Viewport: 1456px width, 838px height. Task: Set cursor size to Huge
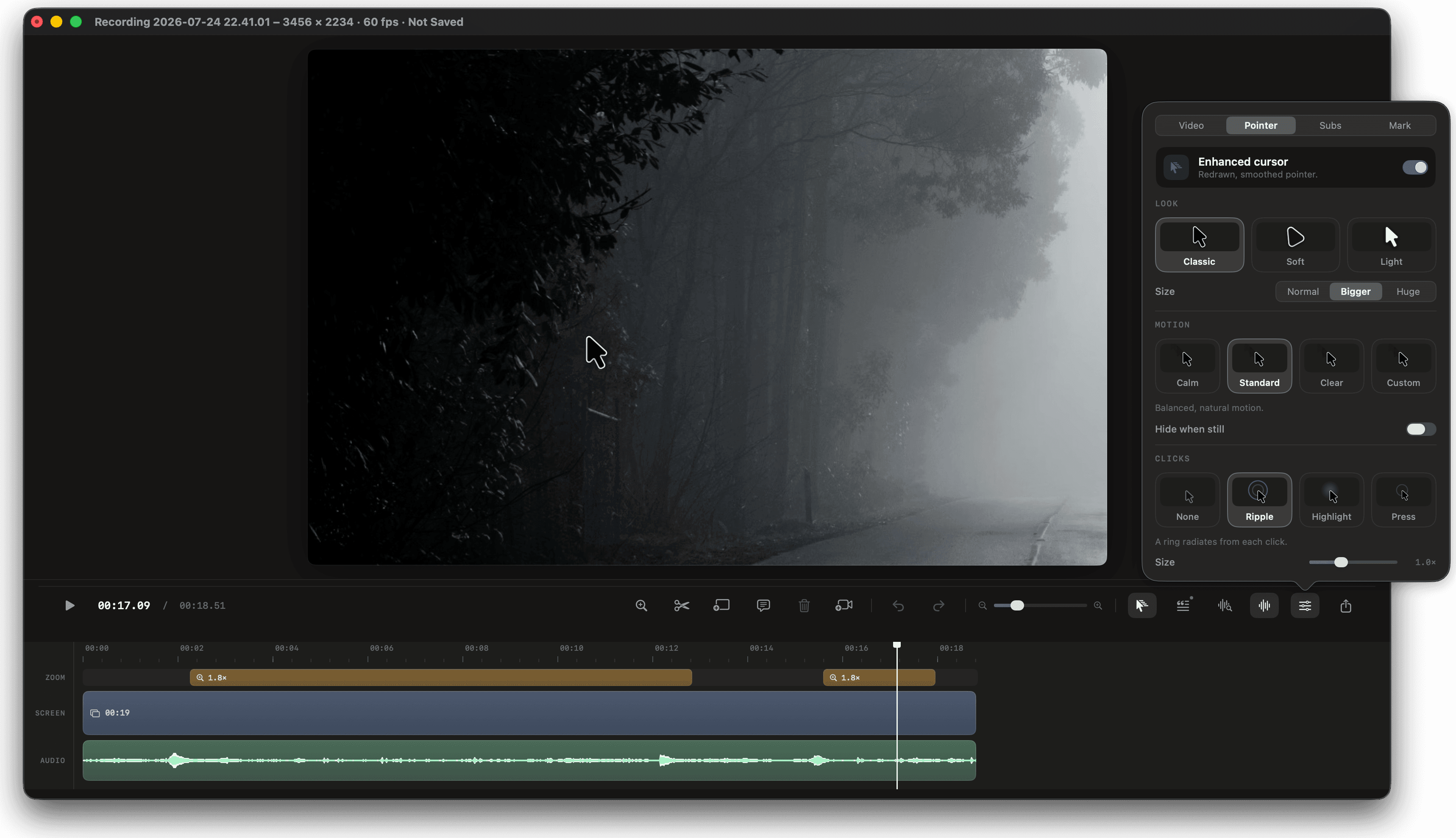(1408, 292)
